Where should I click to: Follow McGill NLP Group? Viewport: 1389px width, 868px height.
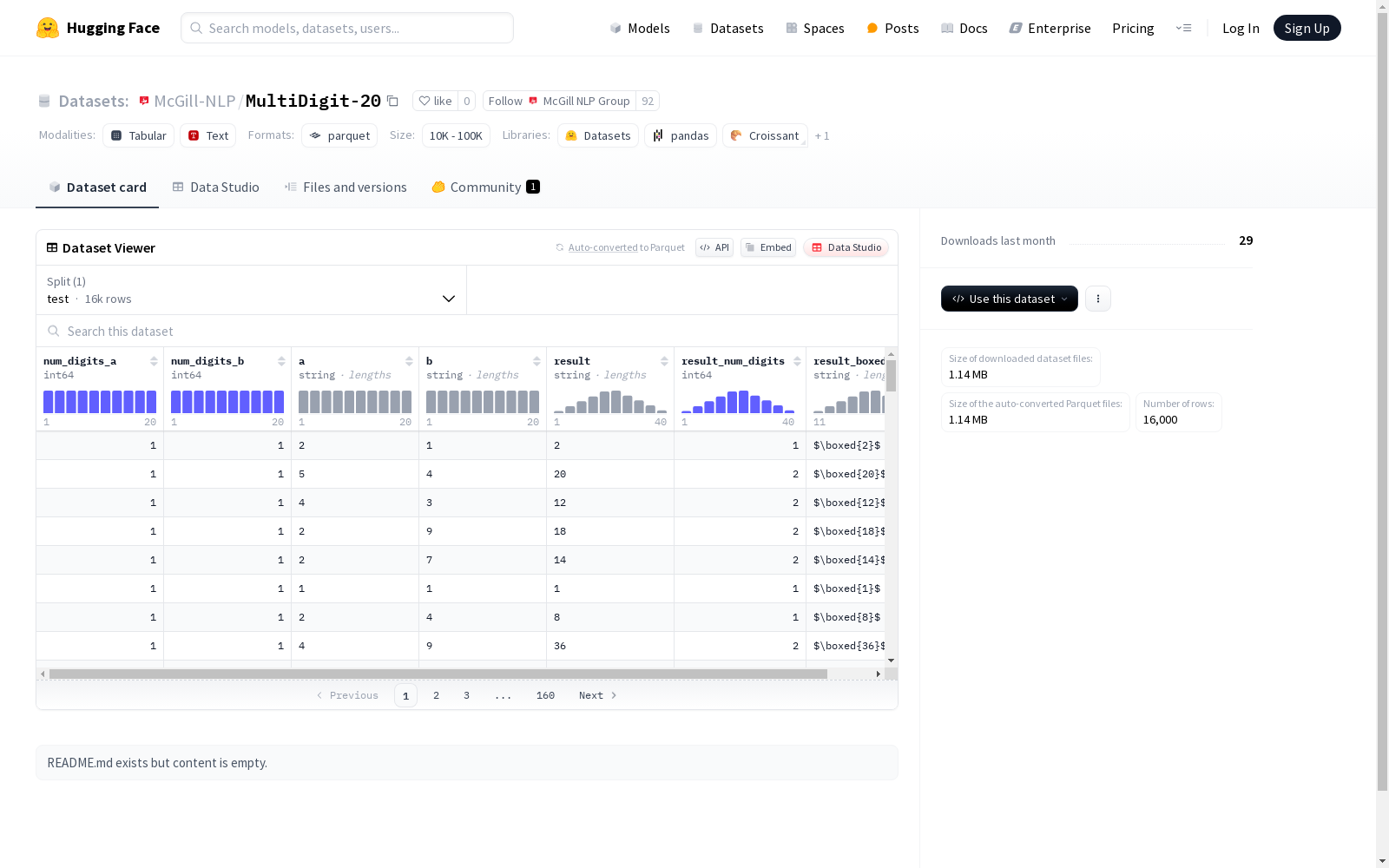(x=559, y=101)
